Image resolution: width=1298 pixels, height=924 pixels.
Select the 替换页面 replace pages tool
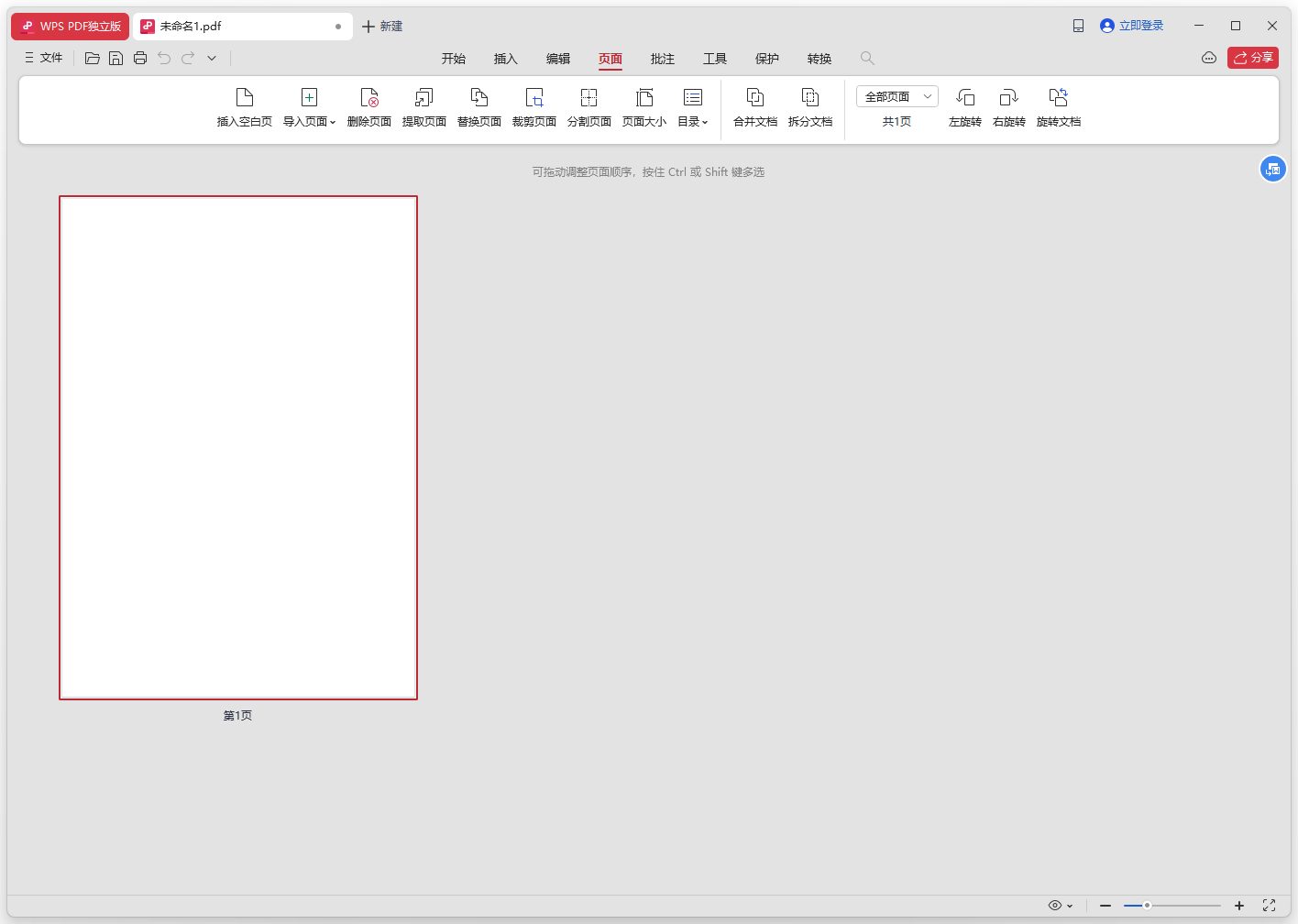(479, 105)
